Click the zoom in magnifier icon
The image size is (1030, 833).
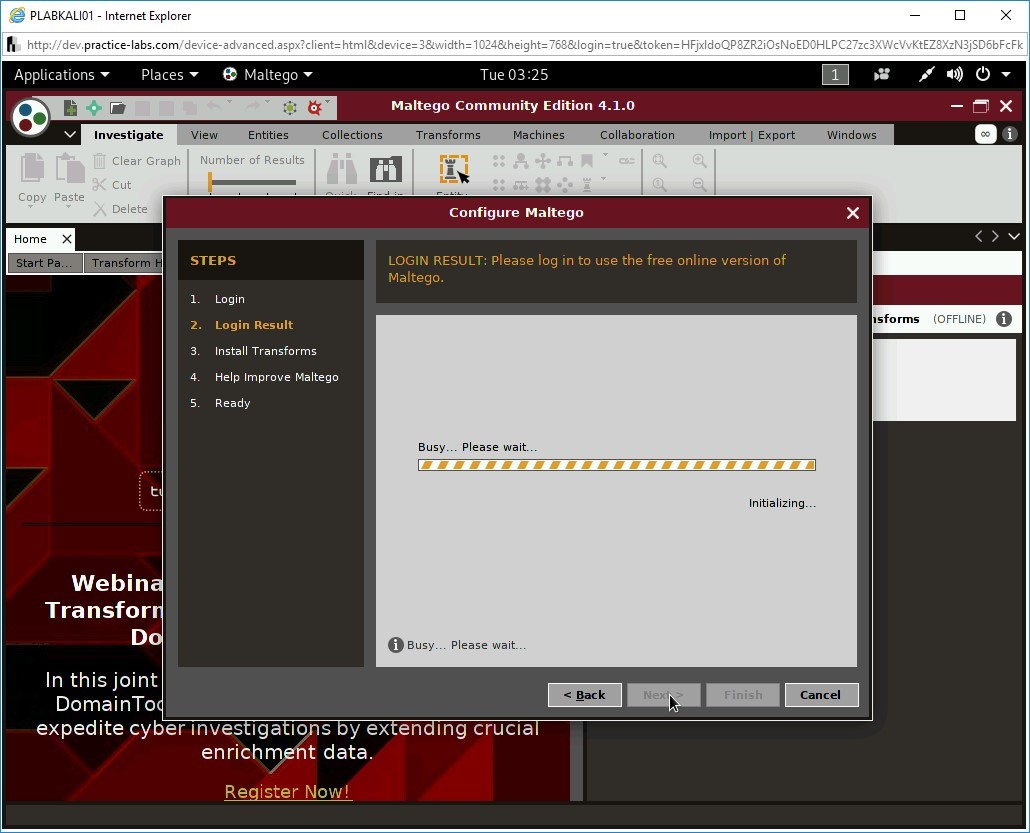[x=699, y=160]
